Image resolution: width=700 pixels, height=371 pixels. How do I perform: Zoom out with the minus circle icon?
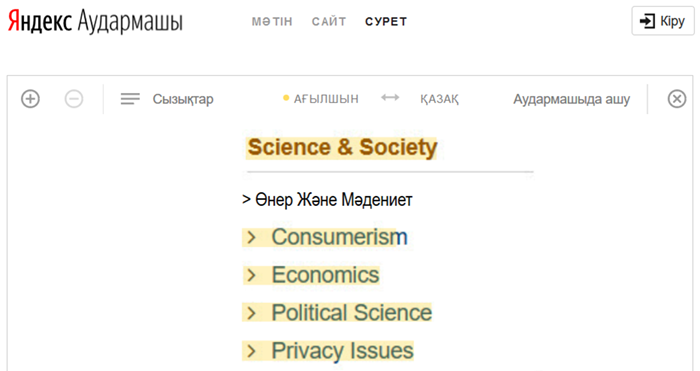click(74, 99)
